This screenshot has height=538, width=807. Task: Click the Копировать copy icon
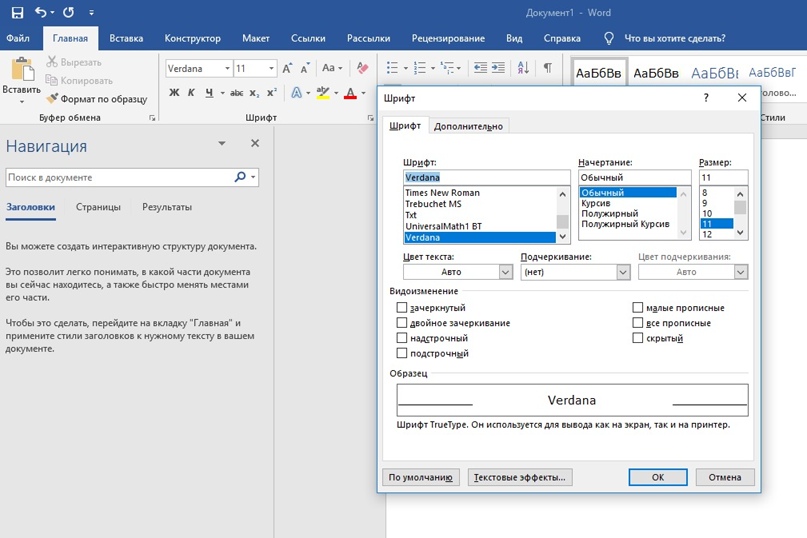coord(51,80)
